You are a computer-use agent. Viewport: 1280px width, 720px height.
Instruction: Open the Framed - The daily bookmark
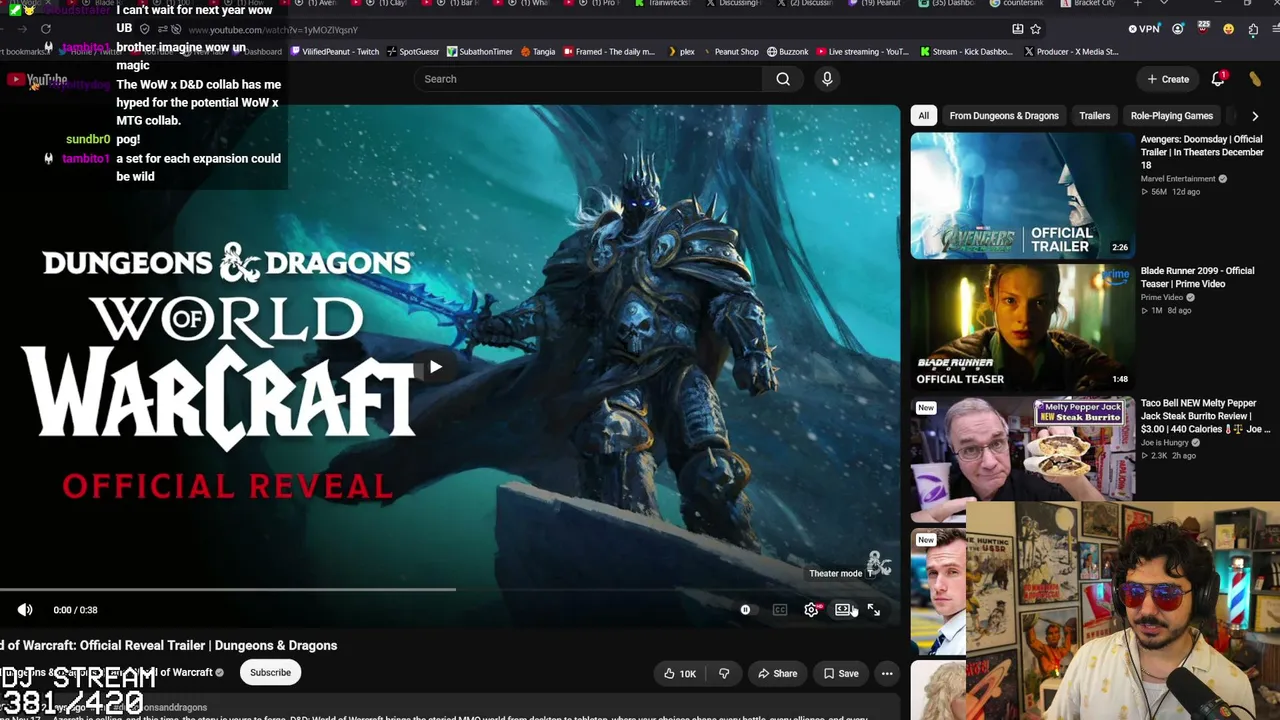[x=610, y=52]
